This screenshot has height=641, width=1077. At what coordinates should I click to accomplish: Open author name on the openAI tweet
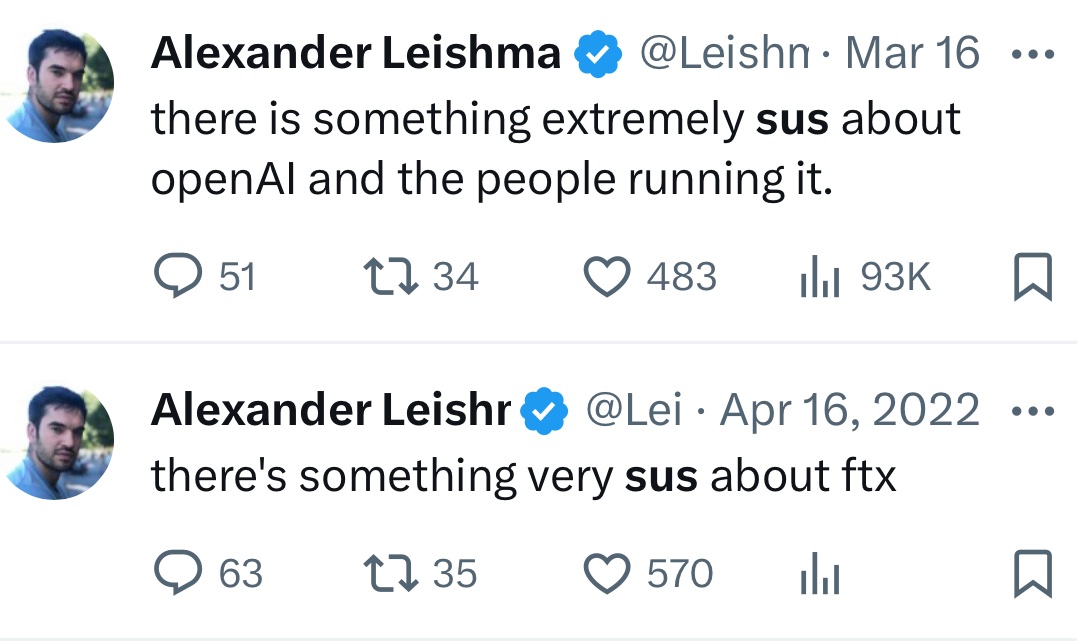tap(355, 54)
